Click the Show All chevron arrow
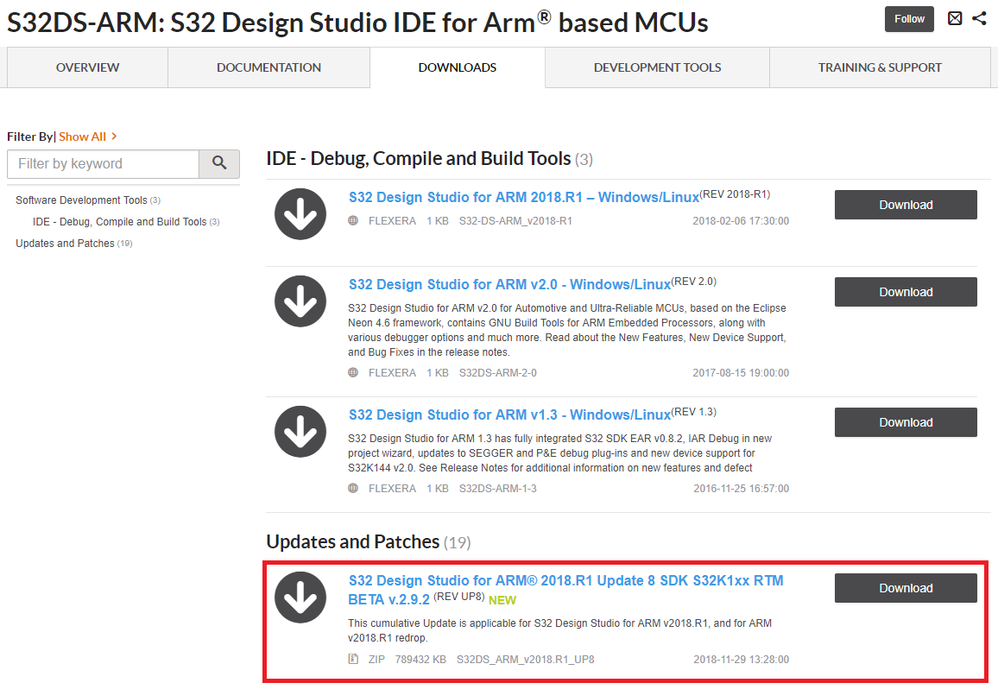 pos(114,136)
